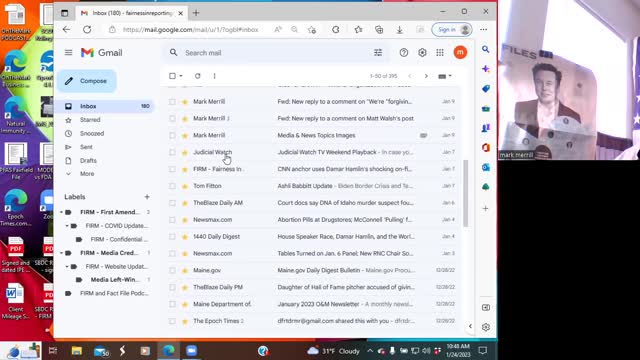The width and height of the screenshot is (640, 360).
Task: Collapse the FIRM - Website Updat sublabel
Action: [67, 267]
